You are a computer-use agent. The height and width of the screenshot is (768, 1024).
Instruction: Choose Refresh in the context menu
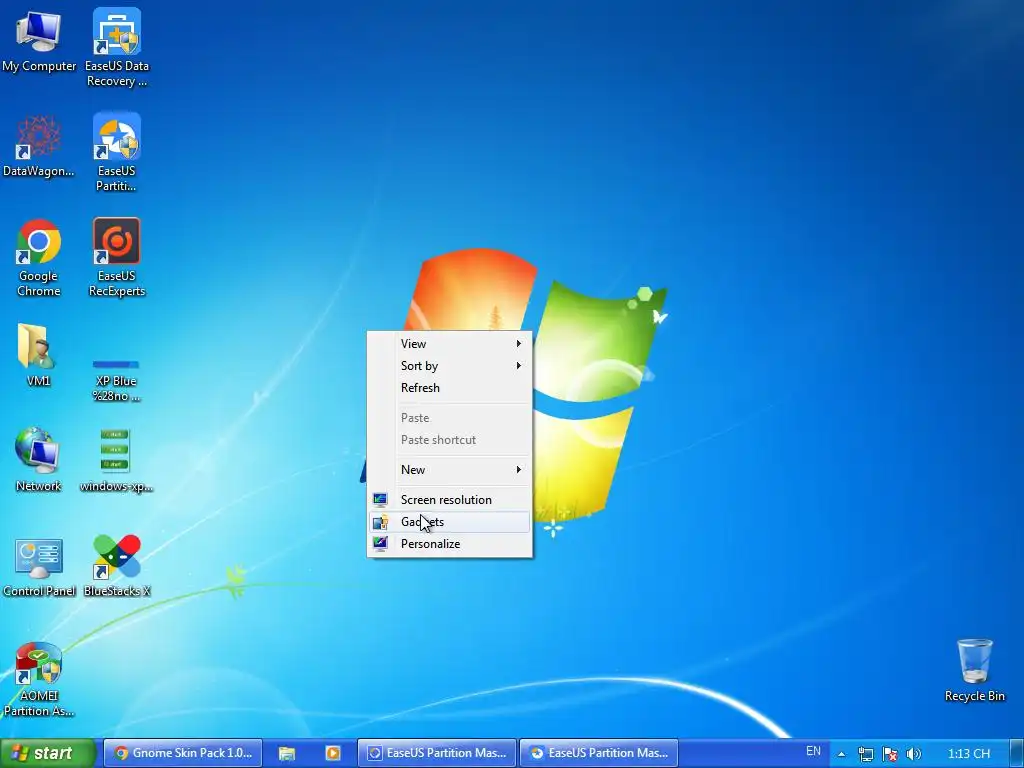[449, 388]
